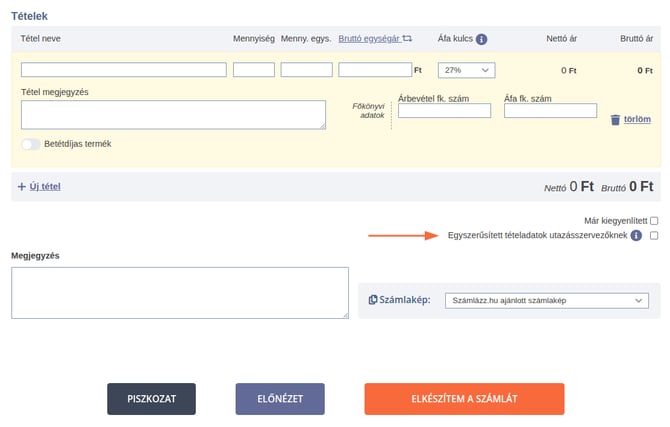The image size is (670, 427).
Task: Click into the Árbevétel fk. szám field
Action: (x=444, y=111)
